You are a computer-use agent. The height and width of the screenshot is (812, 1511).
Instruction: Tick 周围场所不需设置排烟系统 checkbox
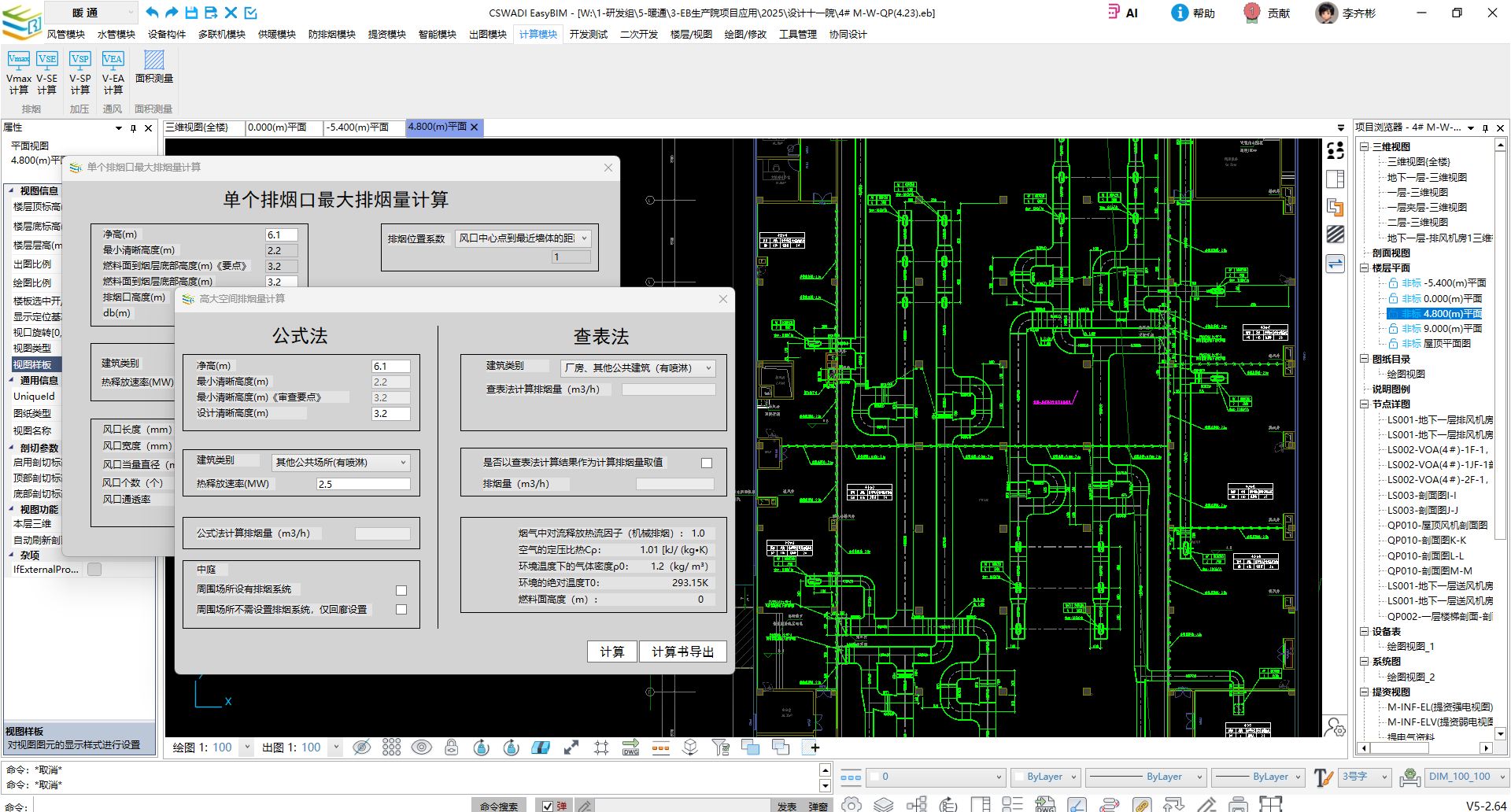coord(401,610)
